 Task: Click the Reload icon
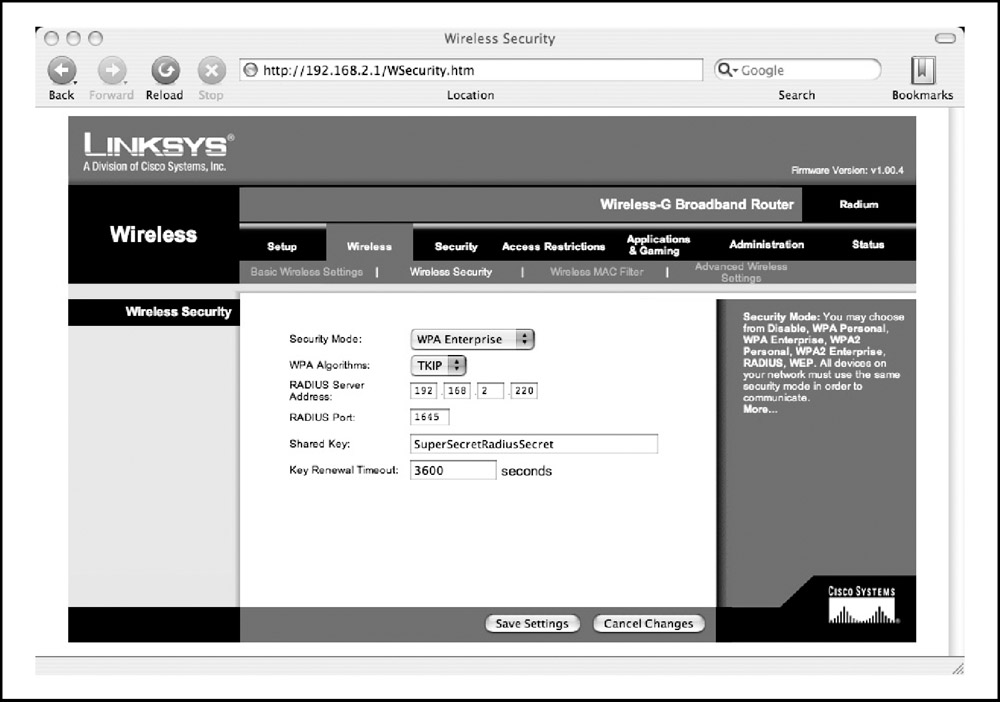pos(165,70)
